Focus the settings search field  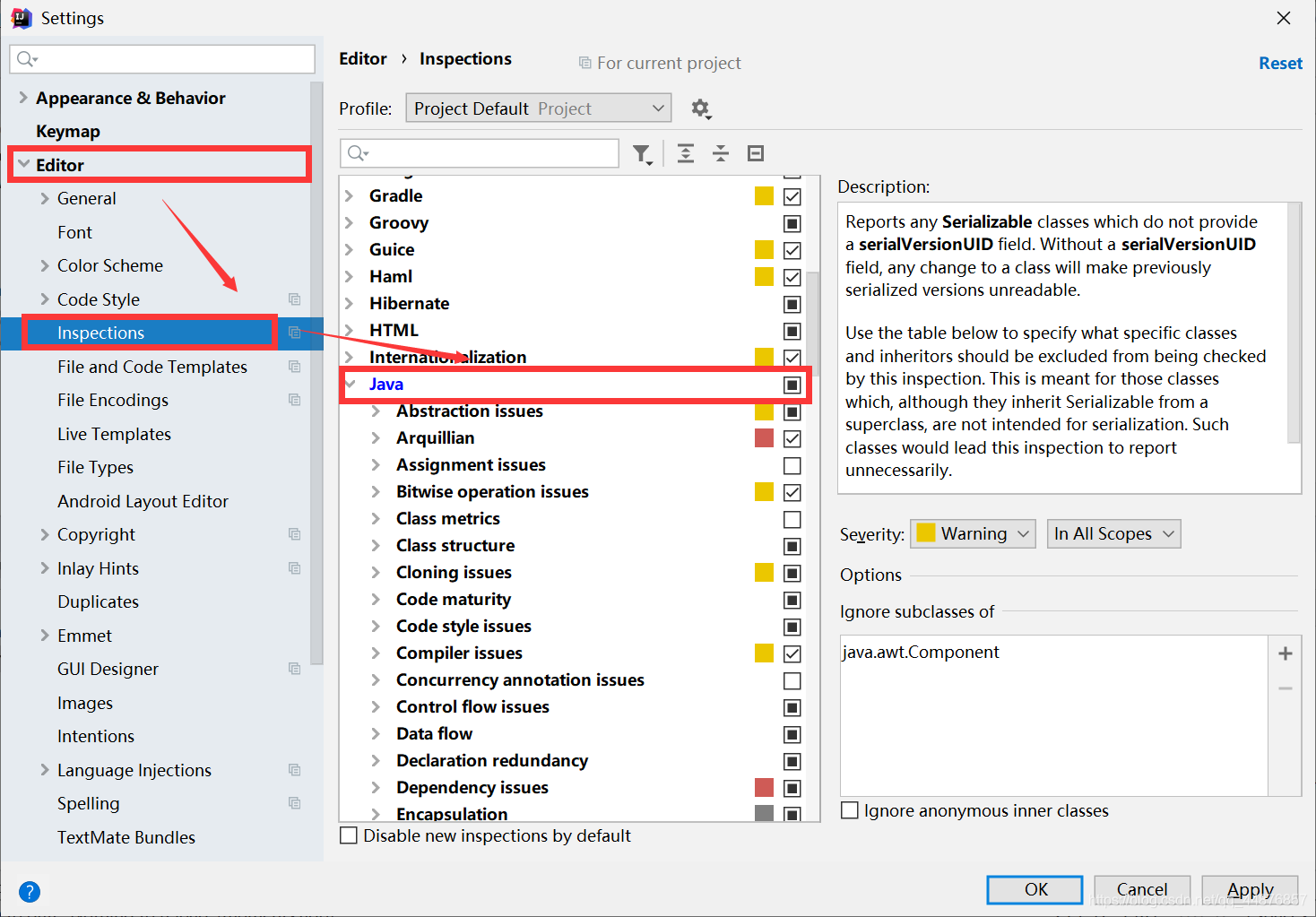(x=162, y=59)
